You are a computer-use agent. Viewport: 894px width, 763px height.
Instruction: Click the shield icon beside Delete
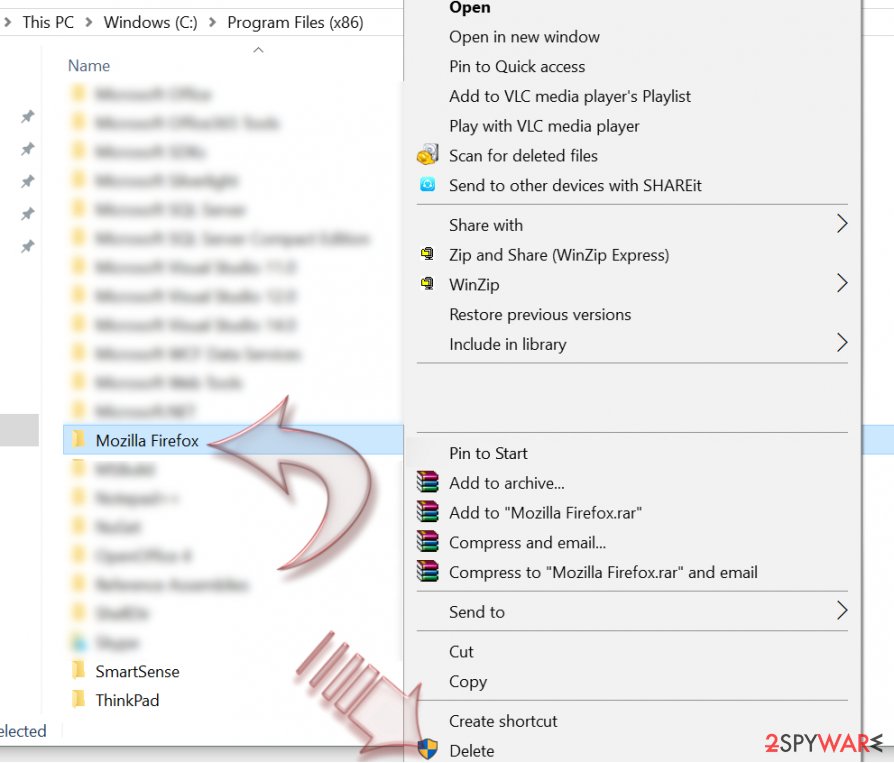point(428,749)
